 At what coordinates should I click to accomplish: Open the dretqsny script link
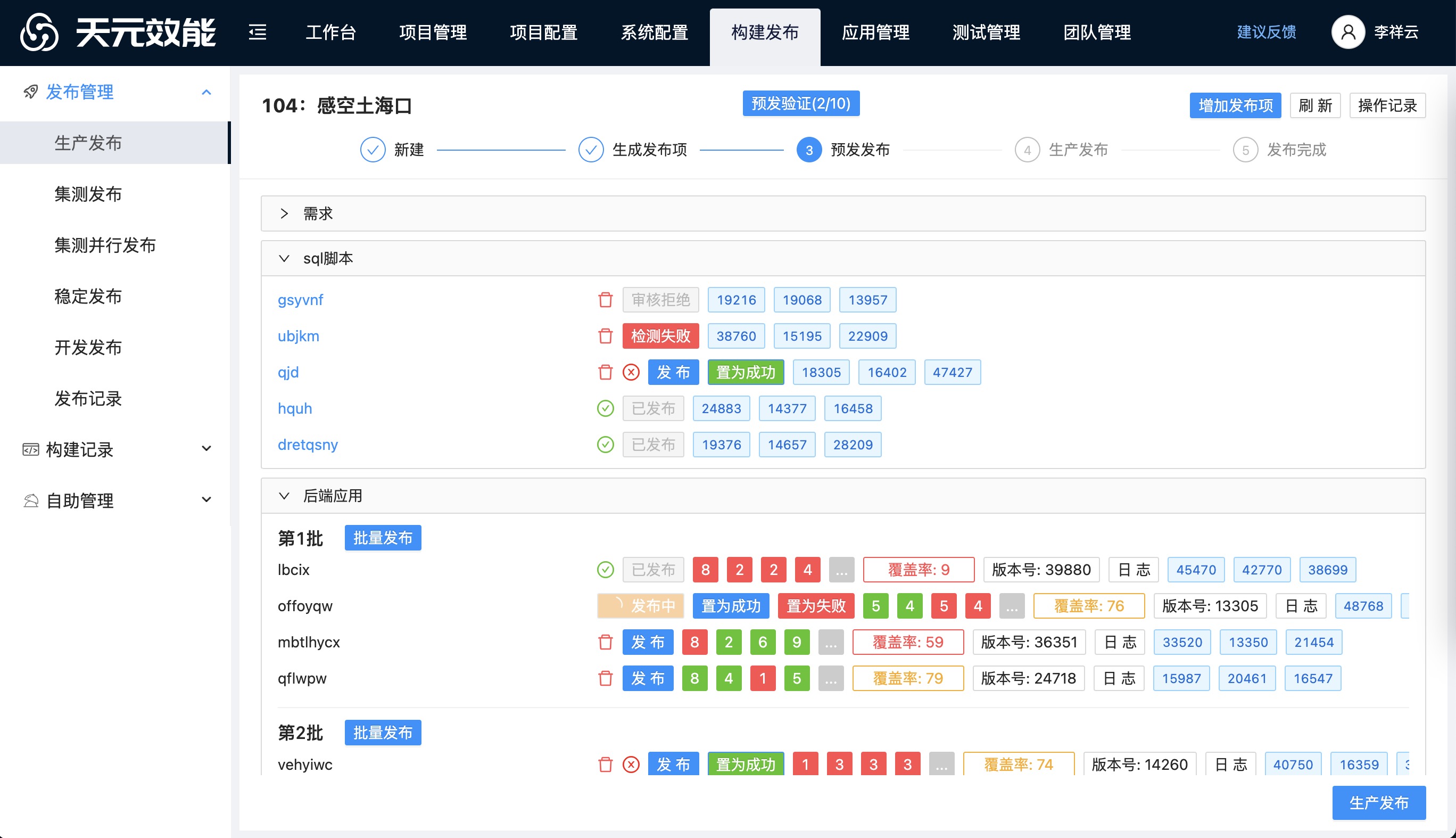pos(308,445)
